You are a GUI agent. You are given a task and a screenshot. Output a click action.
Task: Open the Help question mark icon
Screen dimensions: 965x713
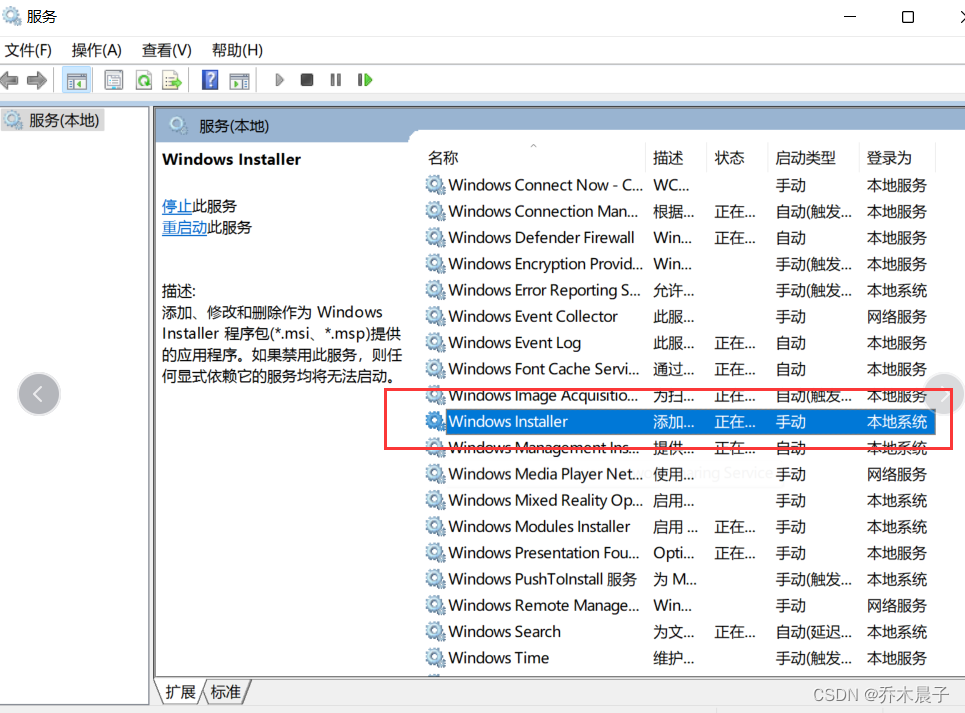210,80
